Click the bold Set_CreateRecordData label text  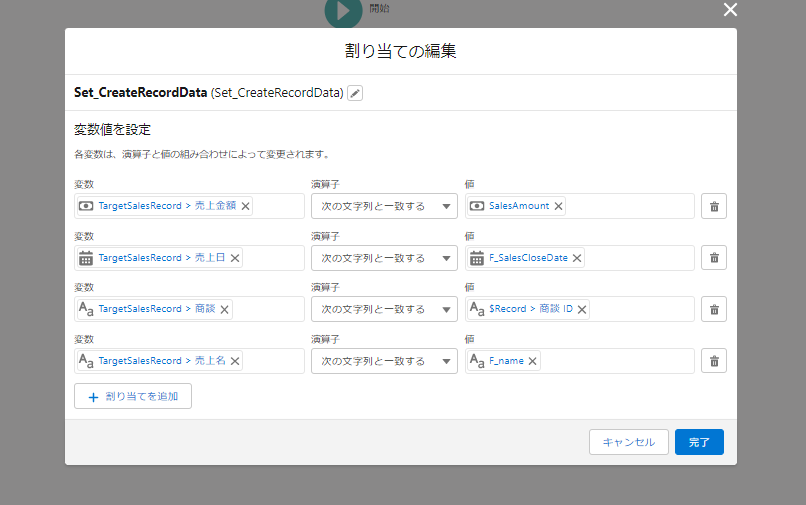pos(140,93)
